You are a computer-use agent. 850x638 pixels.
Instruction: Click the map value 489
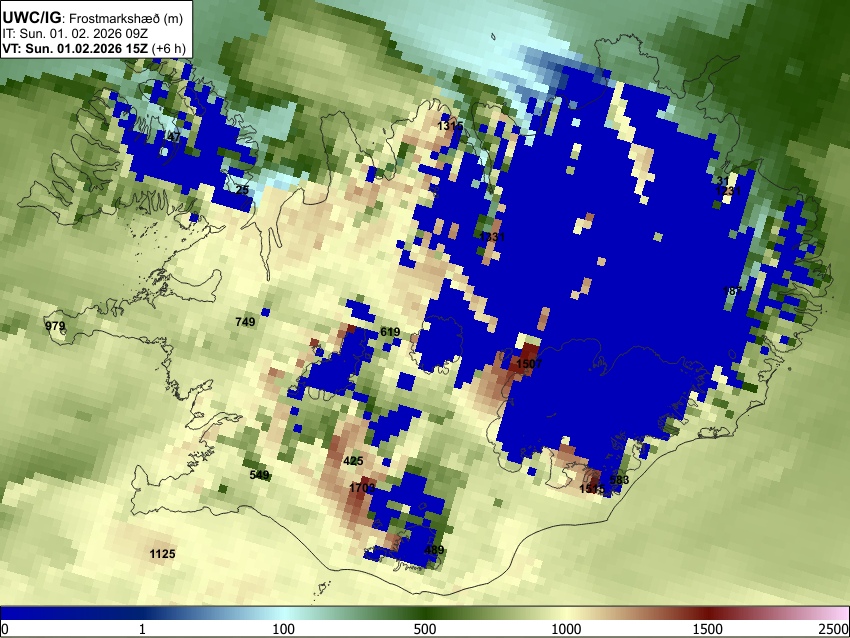pos(434,550)
